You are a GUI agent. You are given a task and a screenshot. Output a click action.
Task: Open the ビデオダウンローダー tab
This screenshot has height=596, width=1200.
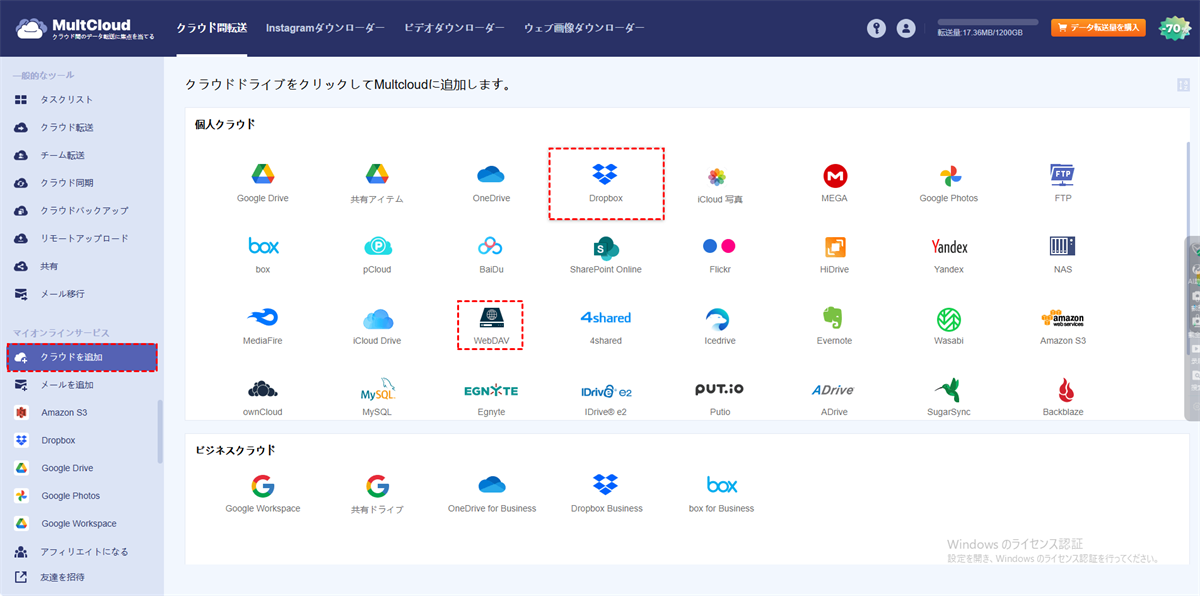point(454,28)
